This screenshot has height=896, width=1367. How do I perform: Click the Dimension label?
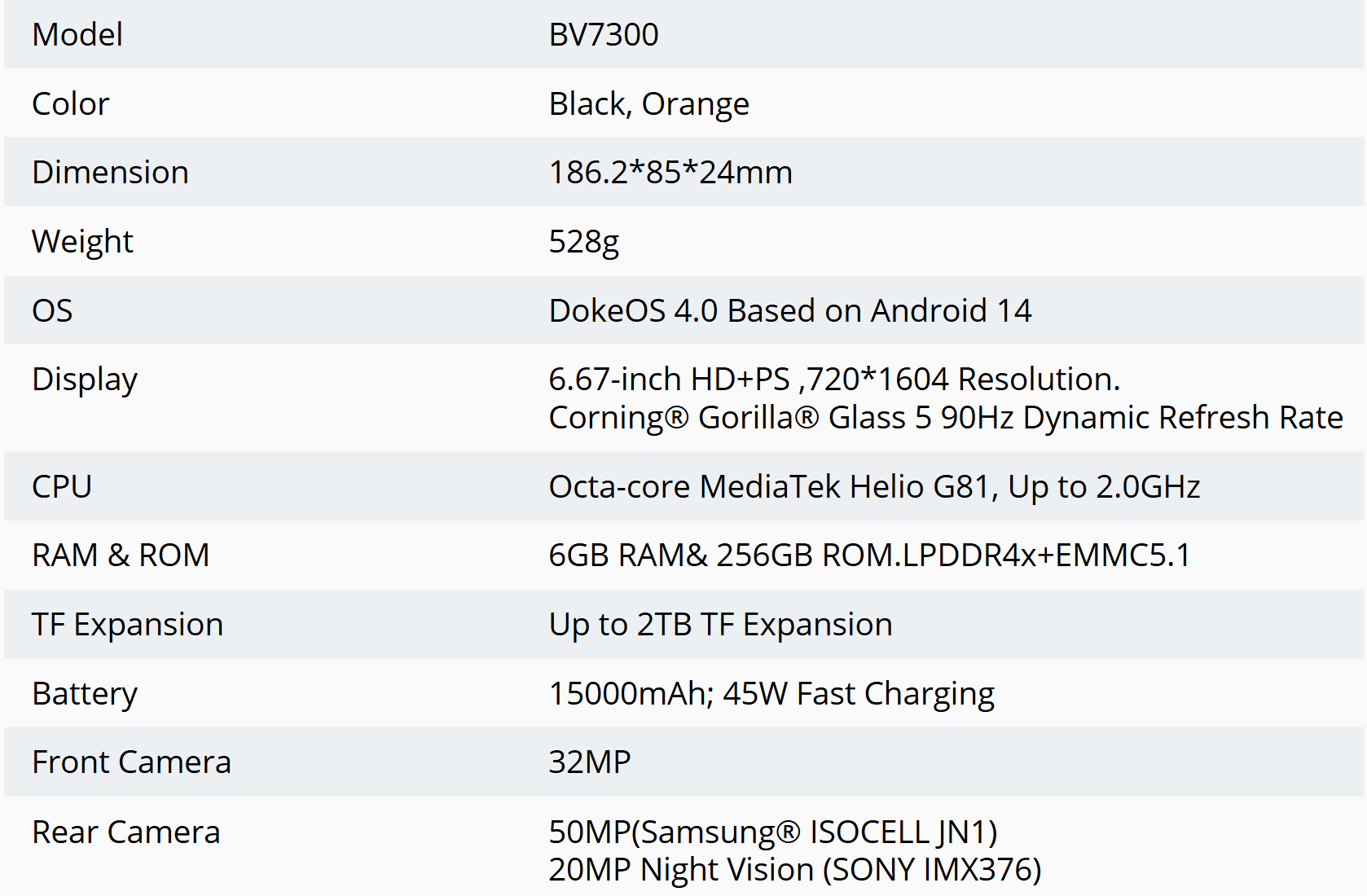pos(110,173)
